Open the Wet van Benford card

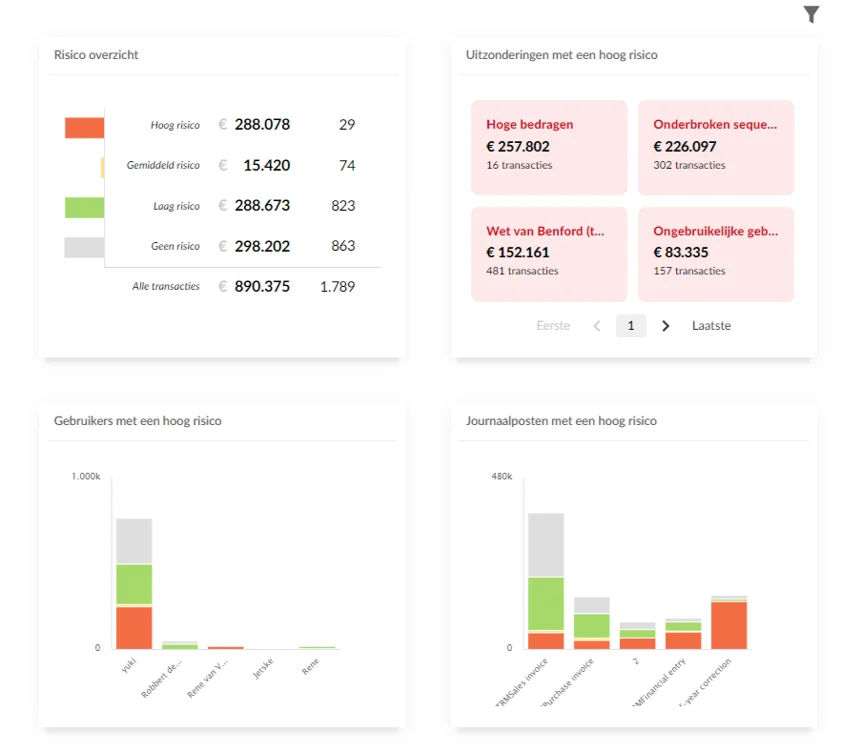click(x=549, y=254)
